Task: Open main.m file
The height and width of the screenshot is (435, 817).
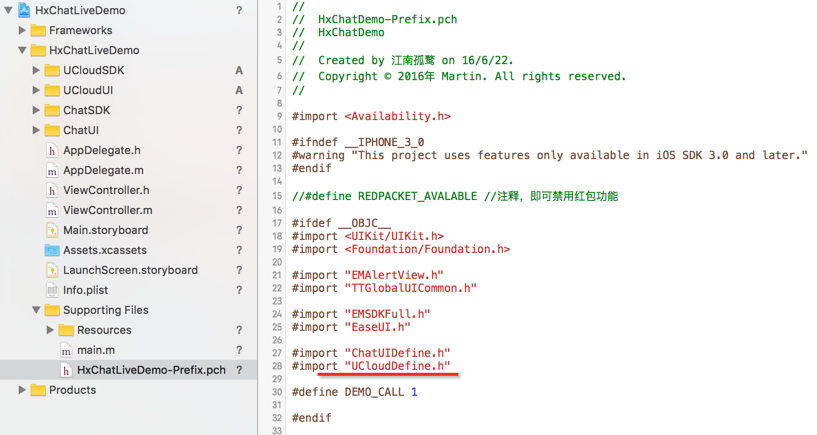Action: tap(96, 350)
